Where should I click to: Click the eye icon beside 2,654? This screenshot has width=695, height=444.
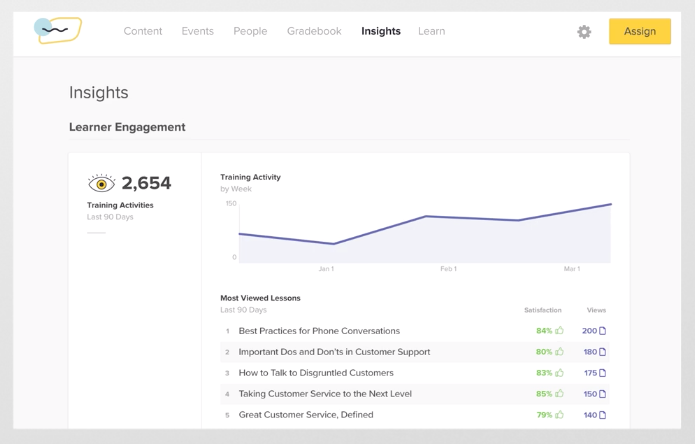coord(102,183)
